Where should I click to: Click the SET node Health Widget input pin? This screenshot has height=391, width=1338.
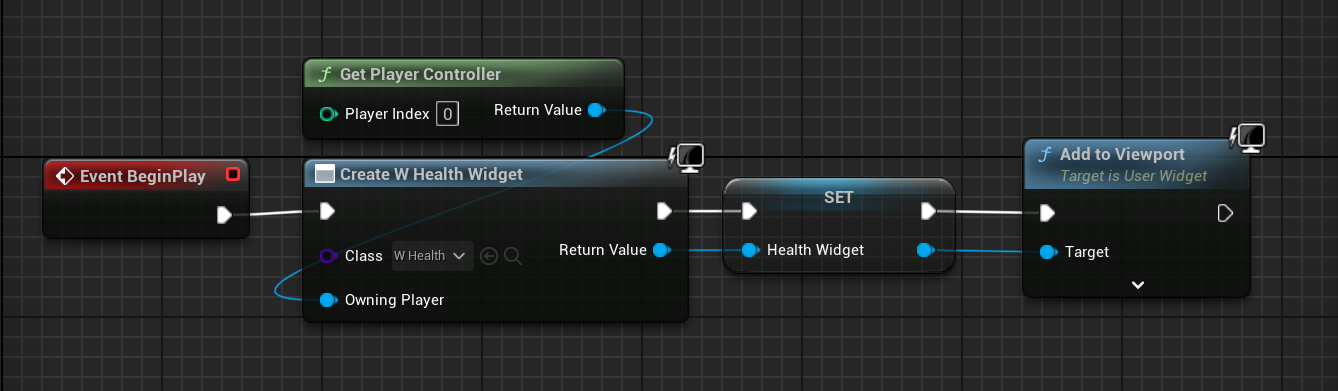coord(749,250)
